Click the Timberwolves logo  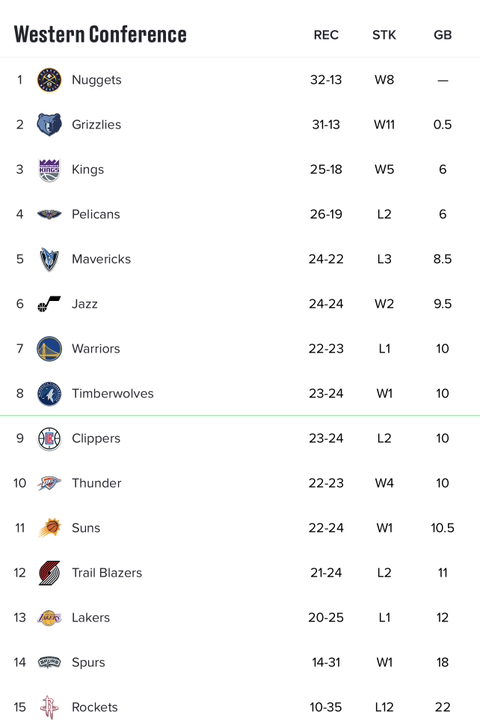[x=49, y=393]
